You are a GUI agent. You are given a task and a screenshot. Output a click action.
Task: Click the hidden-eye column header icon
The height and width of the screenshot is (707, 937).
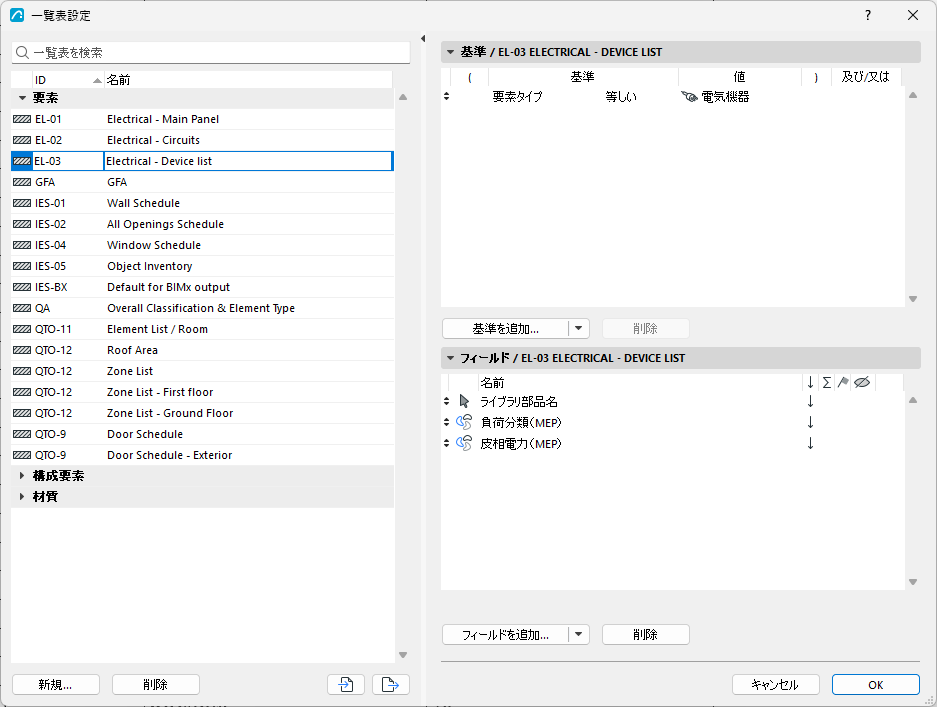pyautogui.click(x=862, y=382)
